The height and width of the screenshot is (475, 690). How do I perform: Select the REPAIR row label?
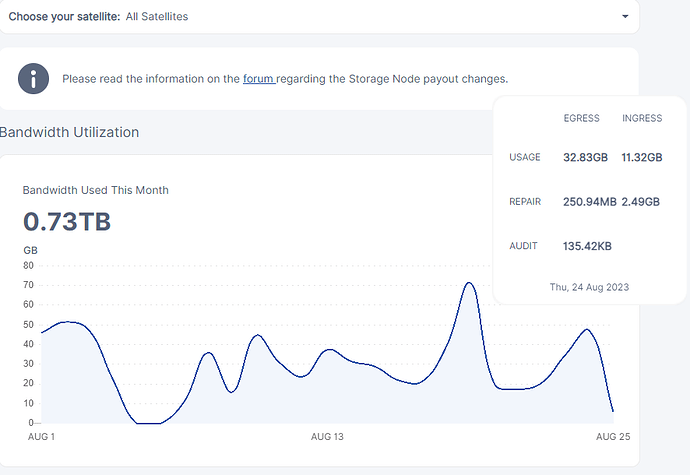click(525, 202)
